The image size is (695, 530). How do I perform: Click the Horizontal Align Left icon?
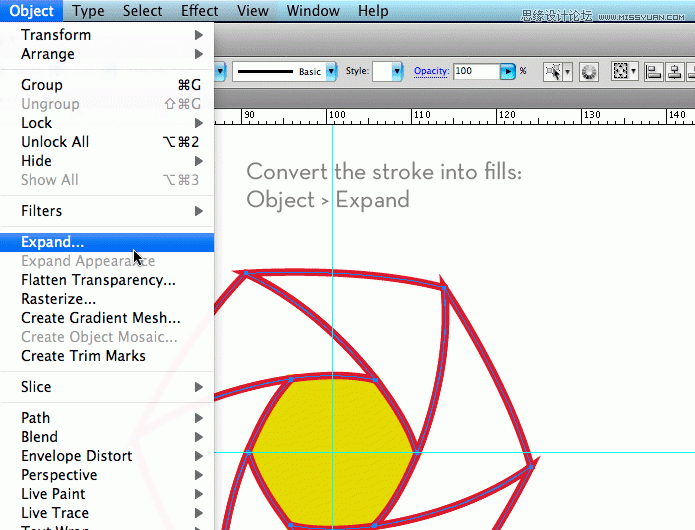tap(653, 71)
